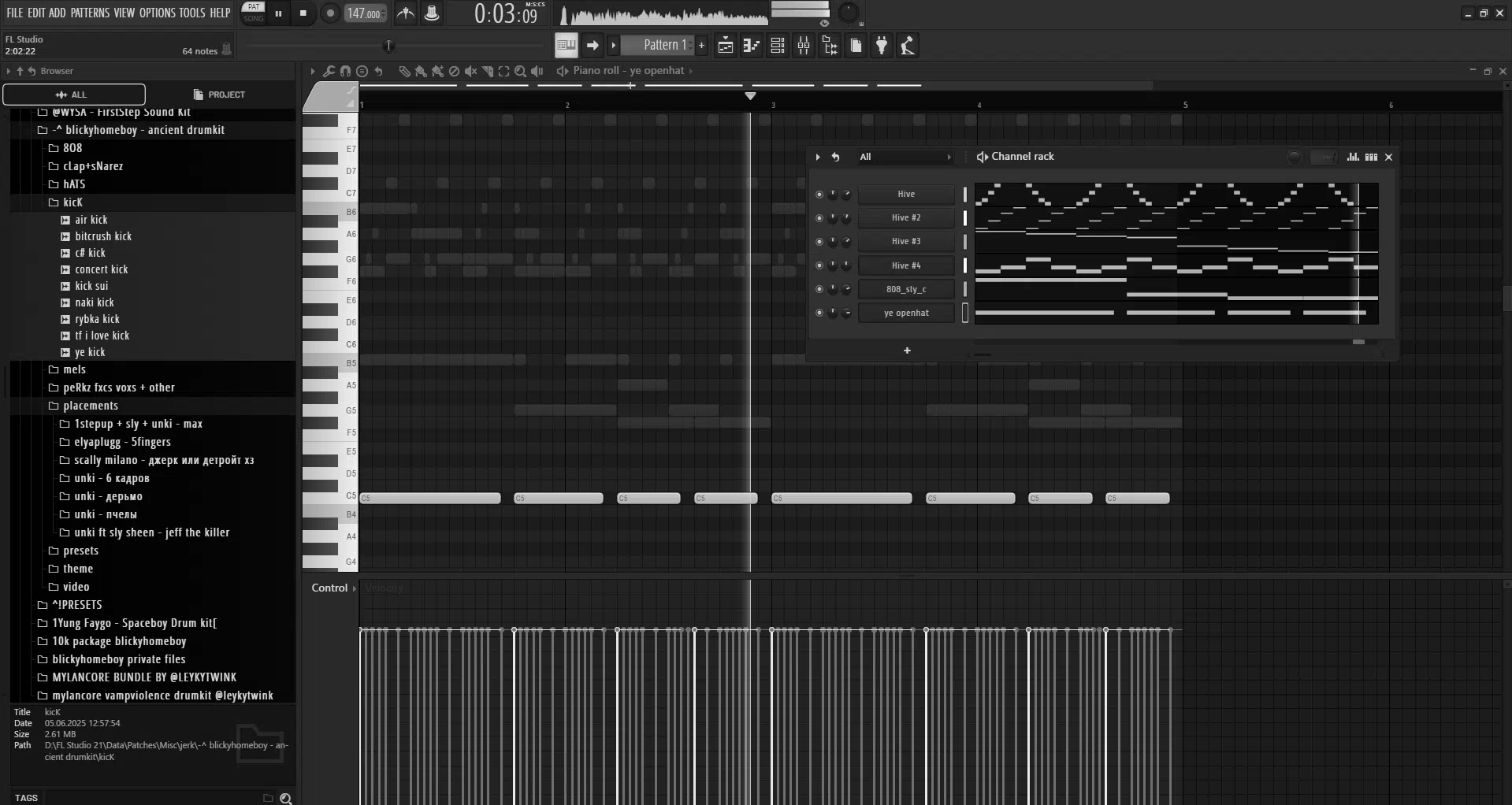Viewport: 1512px width, 805px height.
Task: Open the Mixer toolbar icon
Action: tap(804, 46)
